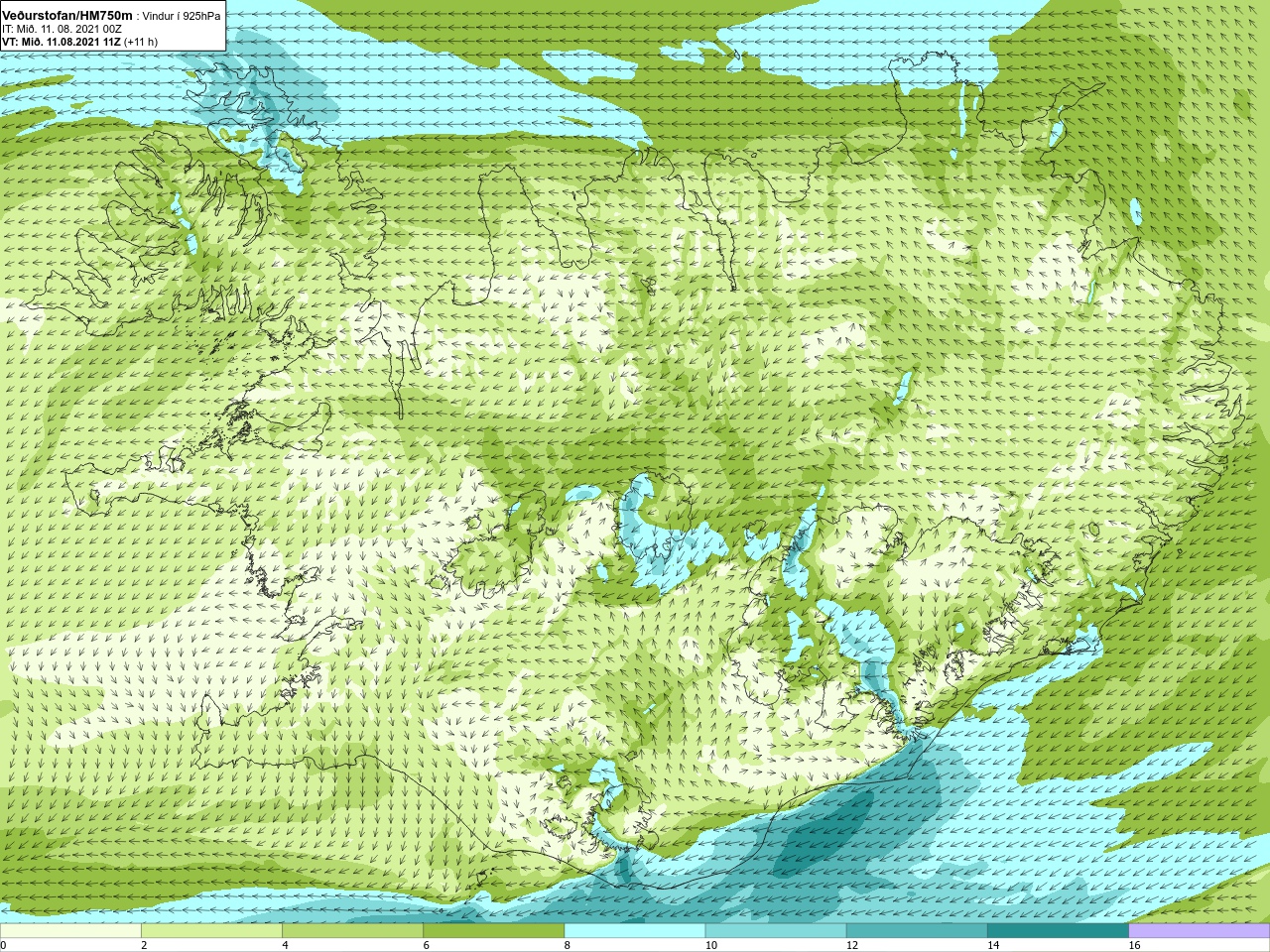Click the legend value '10'
Screen dimensions: 1270x952
coord(711,945)
